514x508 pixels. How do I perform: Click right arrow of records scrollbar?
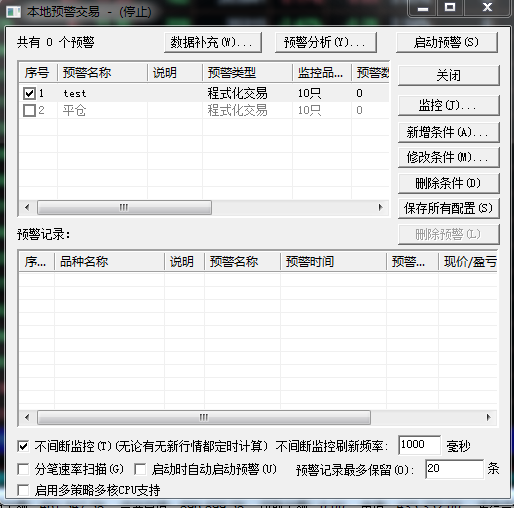click(488, 417)
